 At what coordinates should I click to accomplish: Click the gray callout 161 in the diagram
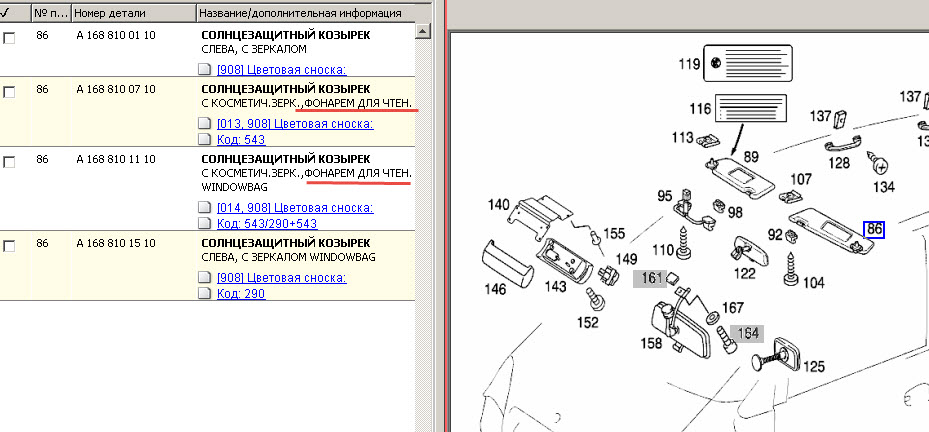pyautogui.click(x=653, y=278)
